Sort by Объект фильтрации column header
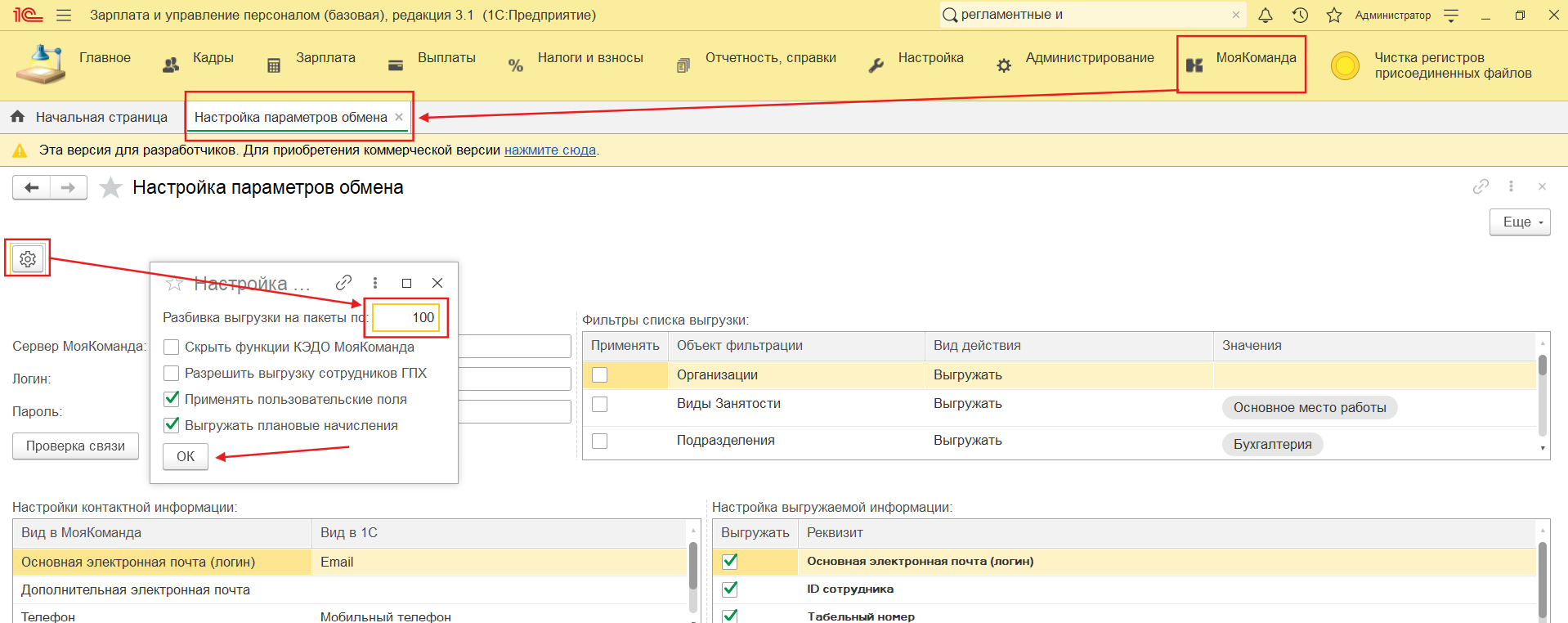This screenshot has width=1568, height=623. pos(796,346)
